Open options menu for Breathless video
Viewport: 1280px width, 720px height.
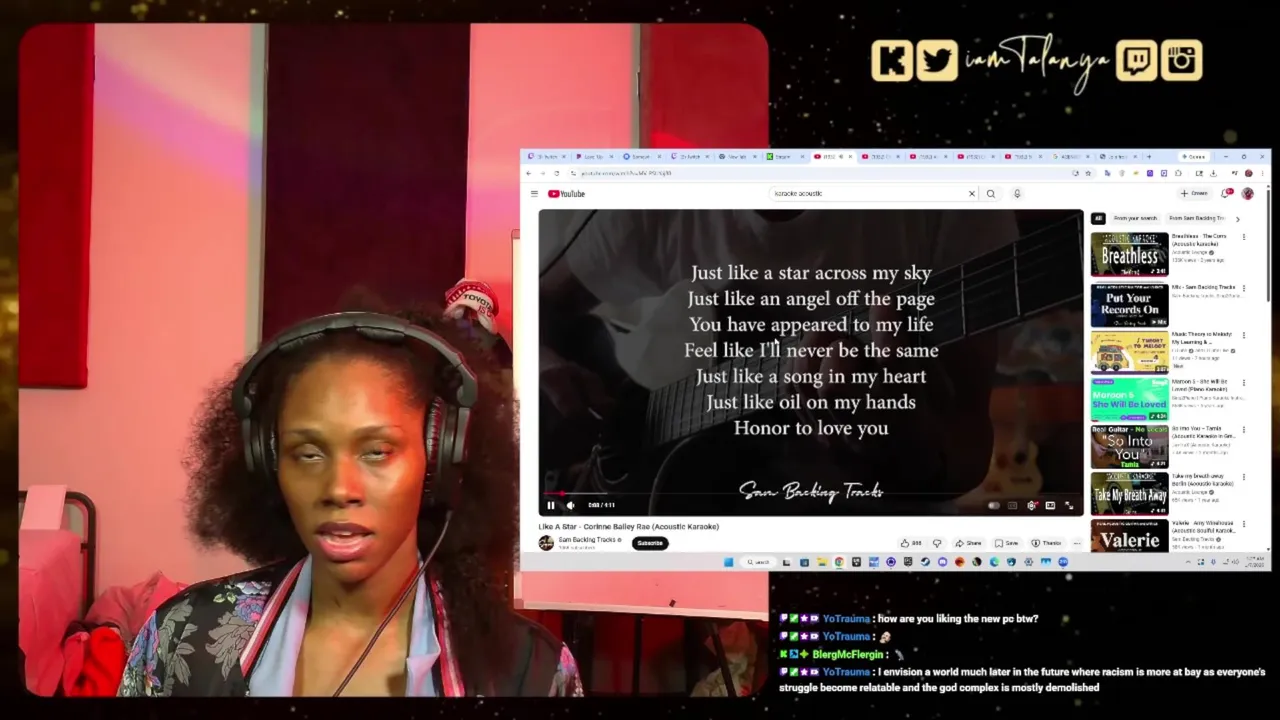1244,237
